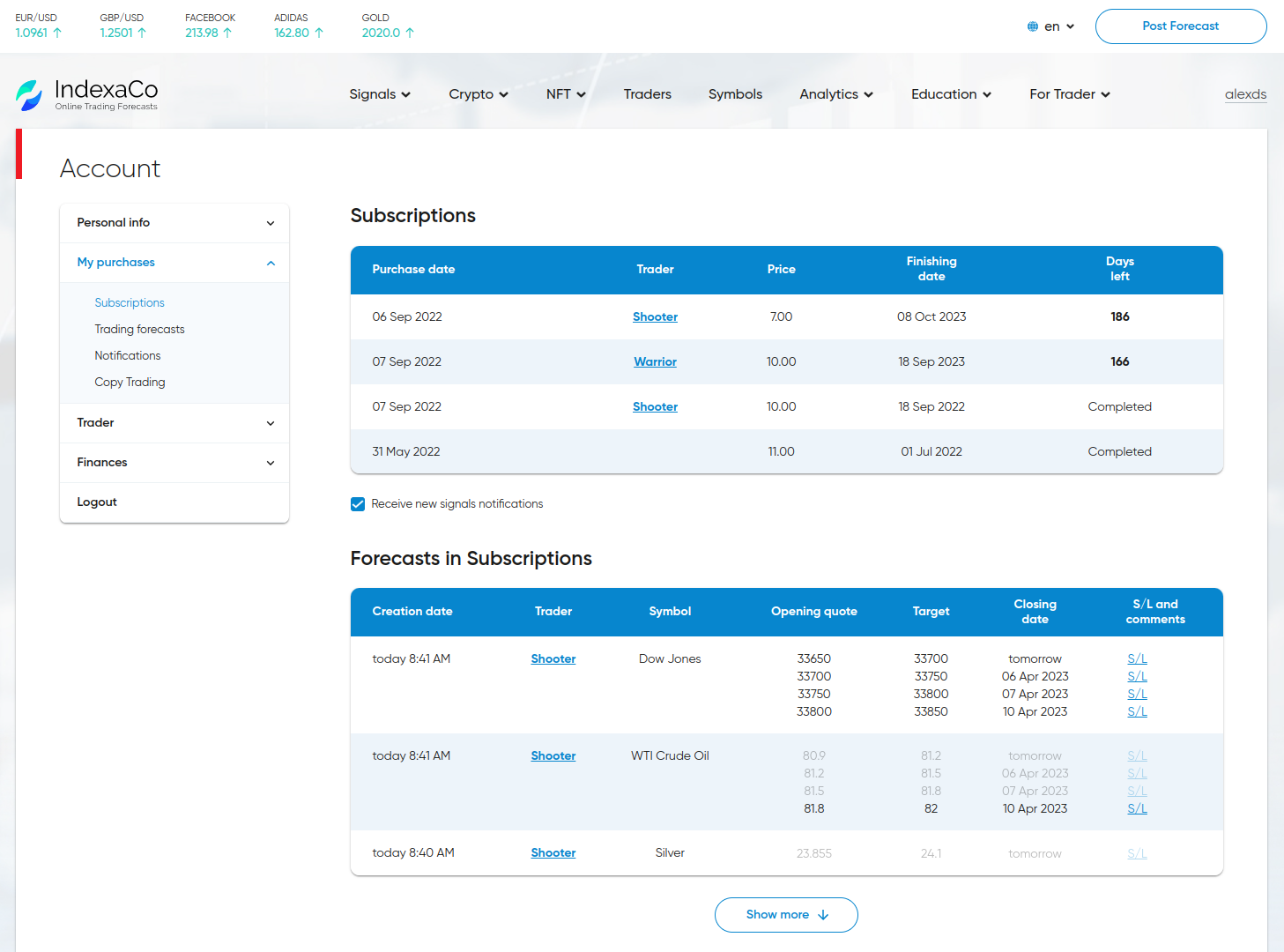Click S/L link for Dow Jones 33650 quote
Screen dimensions: 1284x952
(1137, 659)
